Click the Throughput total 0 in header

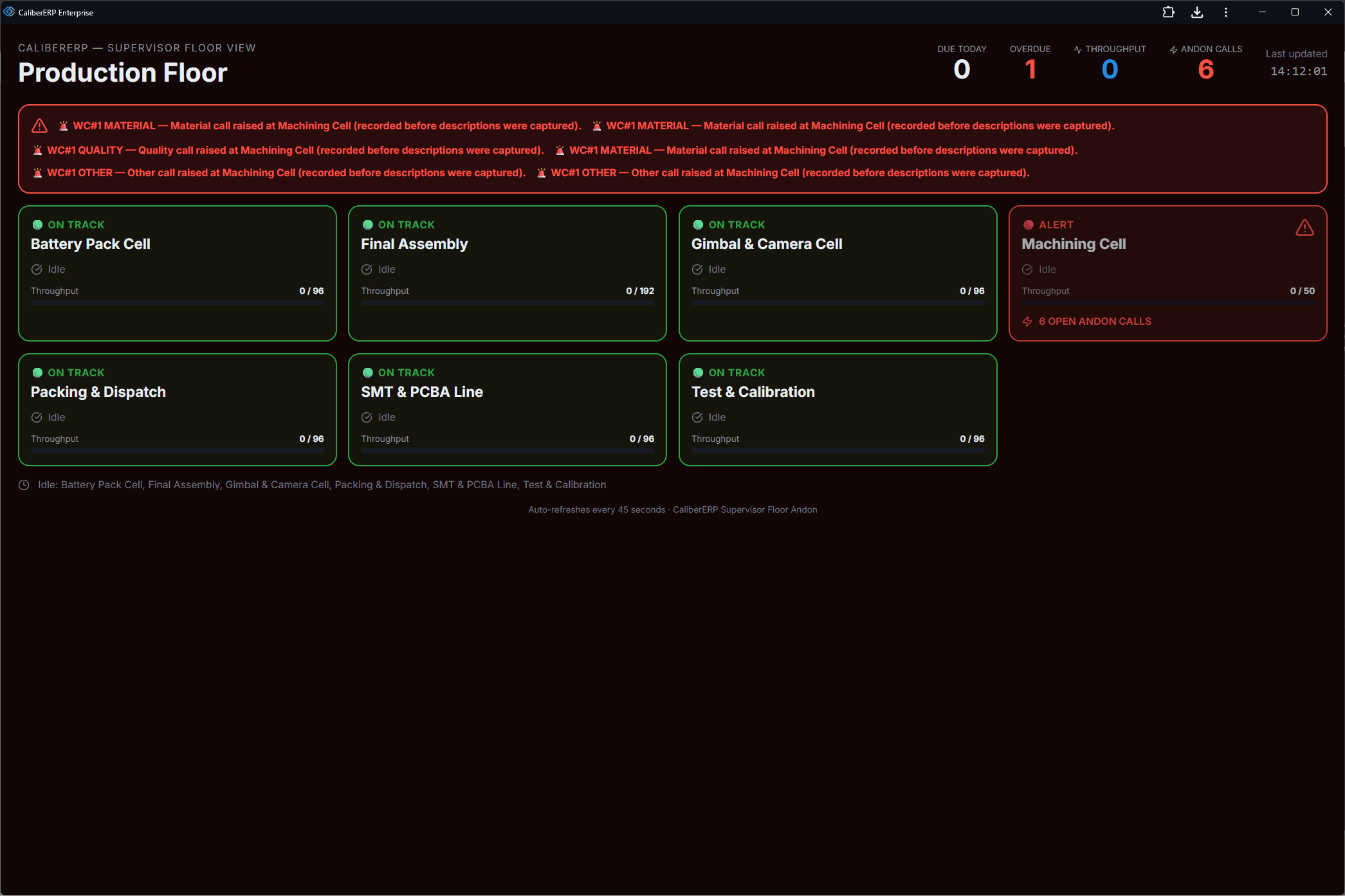[1110, 69]
